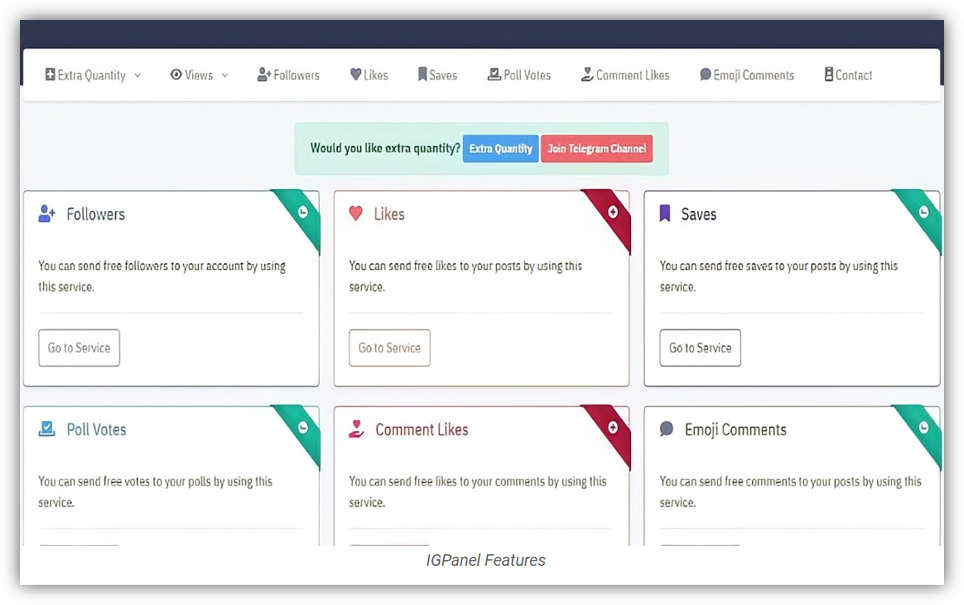Click the 'send free comments to your posts' description
The image size is (964, 605).
click(791, 491)
